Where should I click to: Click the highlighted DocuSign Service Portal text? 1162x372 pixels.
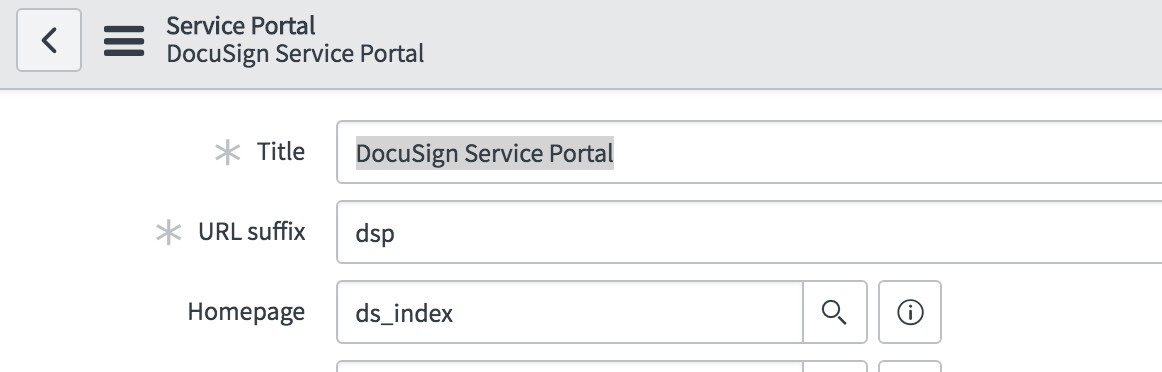pyautogui.click(x=485, y=153)
